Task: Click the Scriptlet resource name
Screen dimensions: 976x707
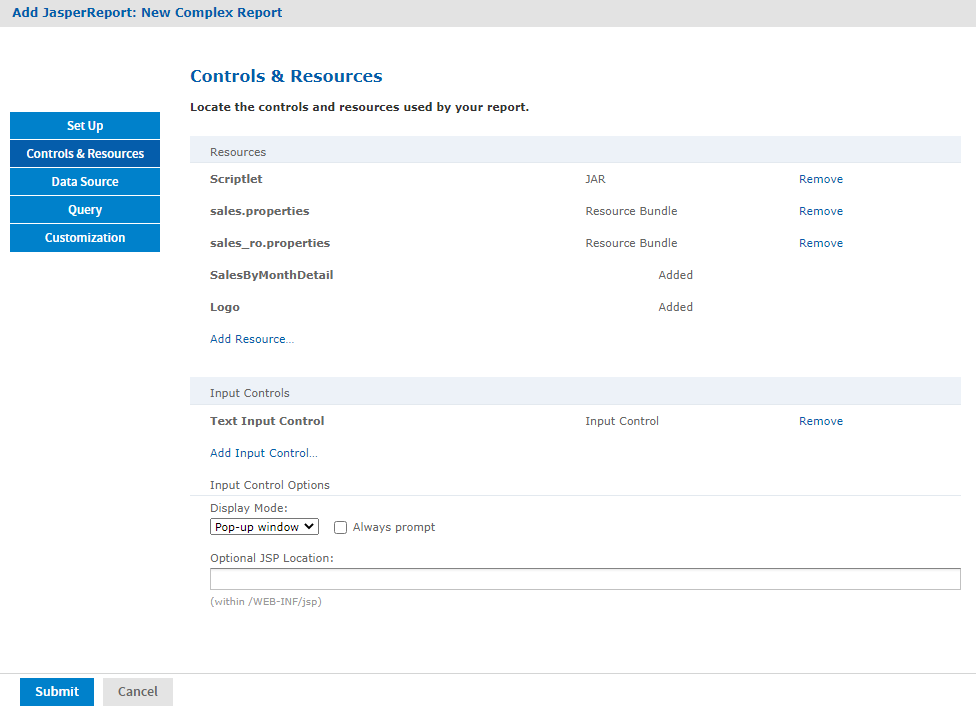Action: 236,179
